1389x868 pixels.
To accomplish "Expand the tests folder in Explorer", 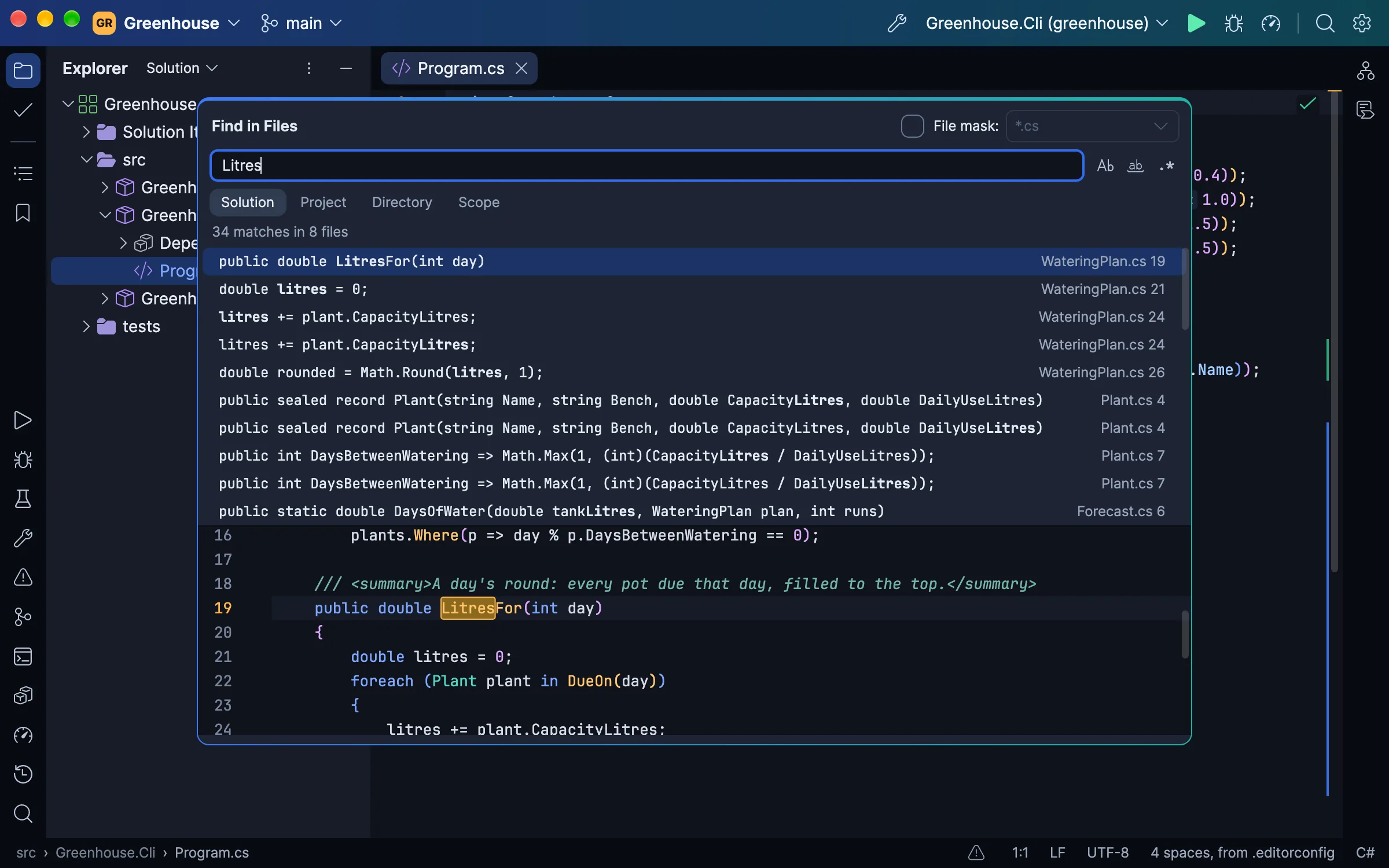I will tap(86, 326).
